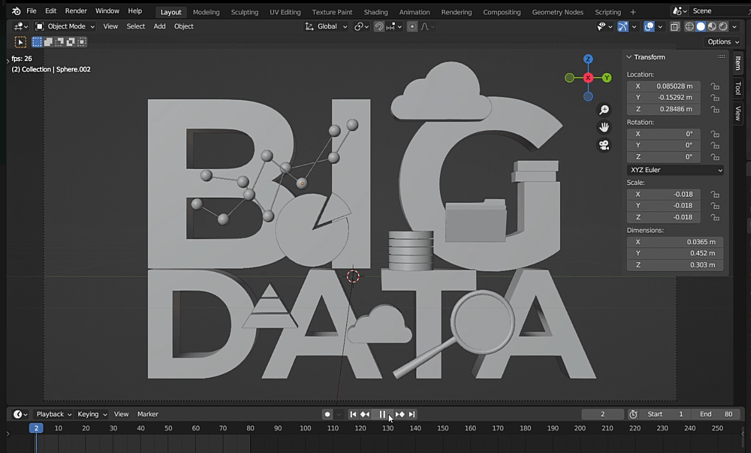The height and width of the screenshot is (453, 751).
Task: Activate 'set new selection' mode icon
Action: [37, 42]
